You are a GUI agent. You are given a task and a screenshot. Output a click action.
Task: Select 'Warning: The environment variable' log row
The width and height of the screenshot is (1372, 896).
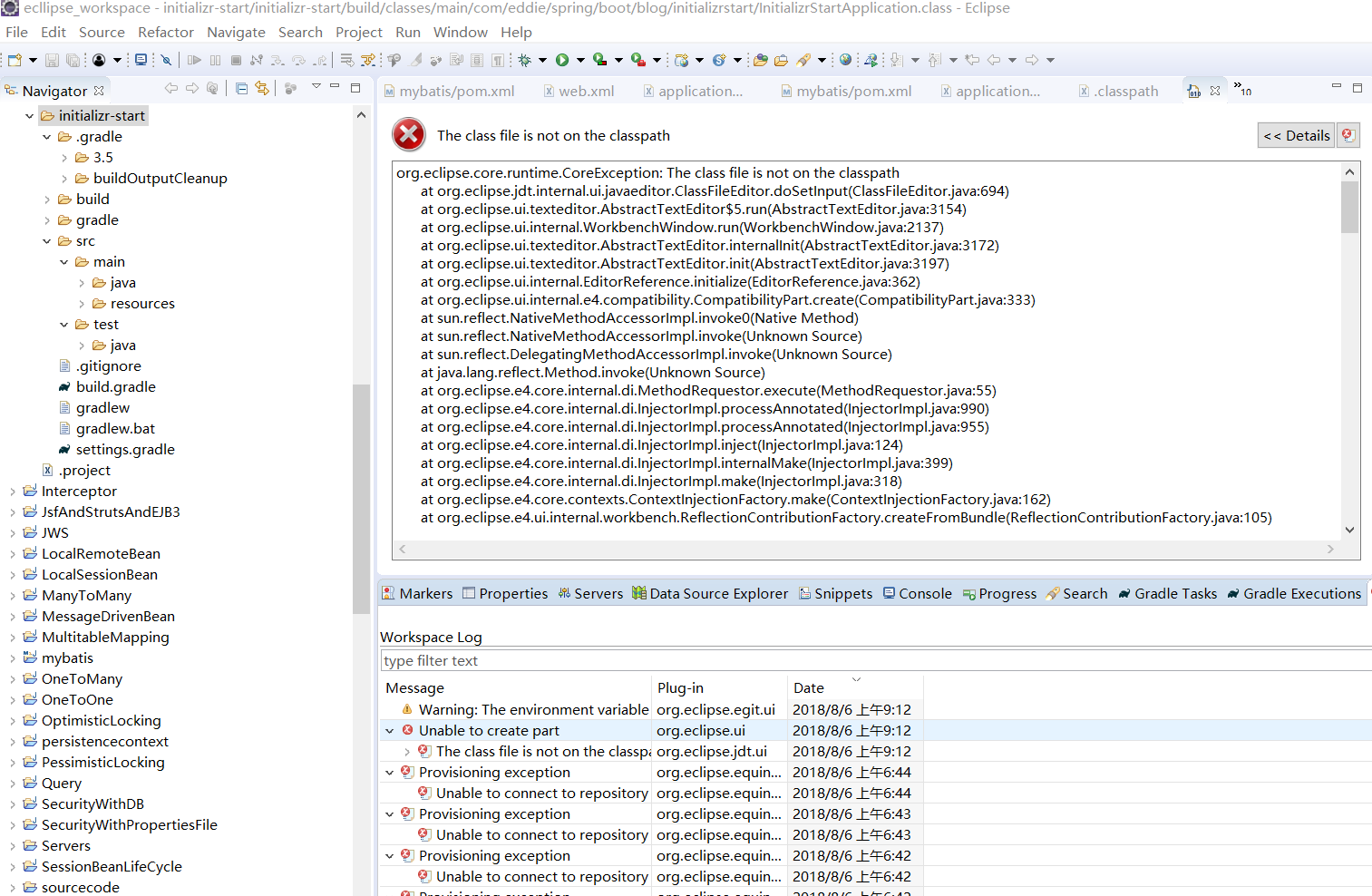click(x=653, y=710)
